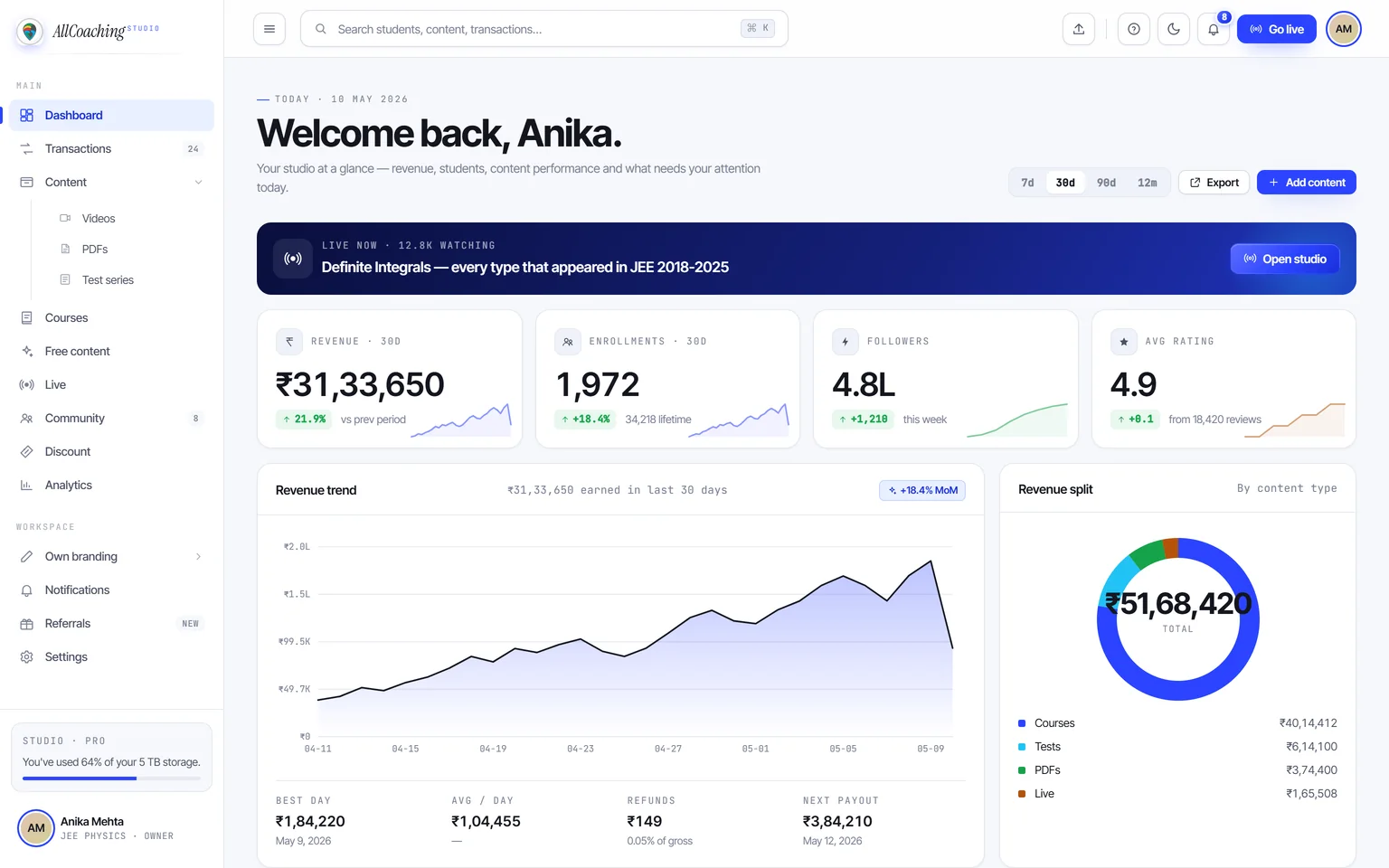Click the star icon on Avg Rating card
Image resolution: width=1389 pixels, height=868 pixels.
point(1124,342)
